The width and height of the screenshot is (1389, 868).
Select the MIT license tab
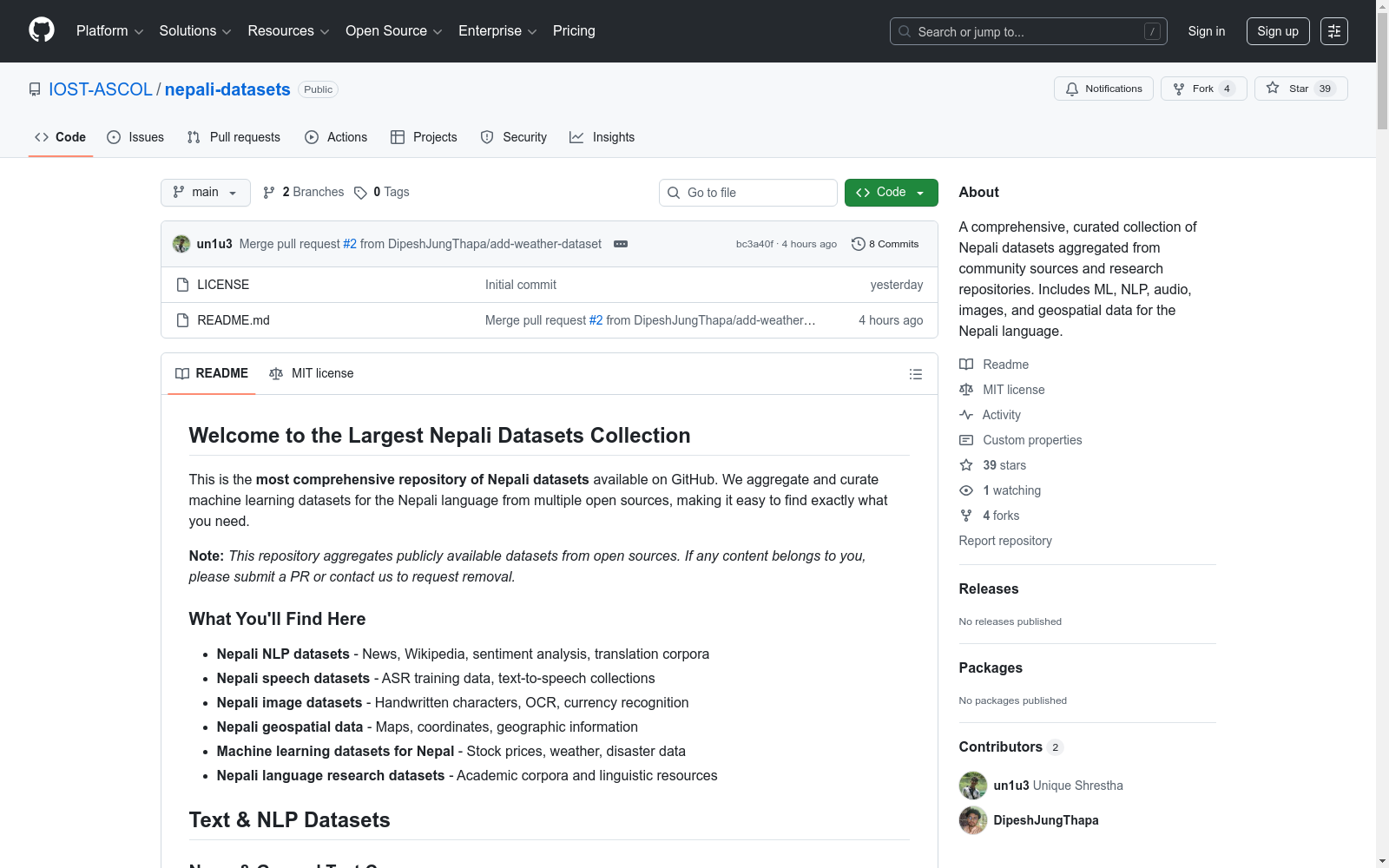click(312, 373)
